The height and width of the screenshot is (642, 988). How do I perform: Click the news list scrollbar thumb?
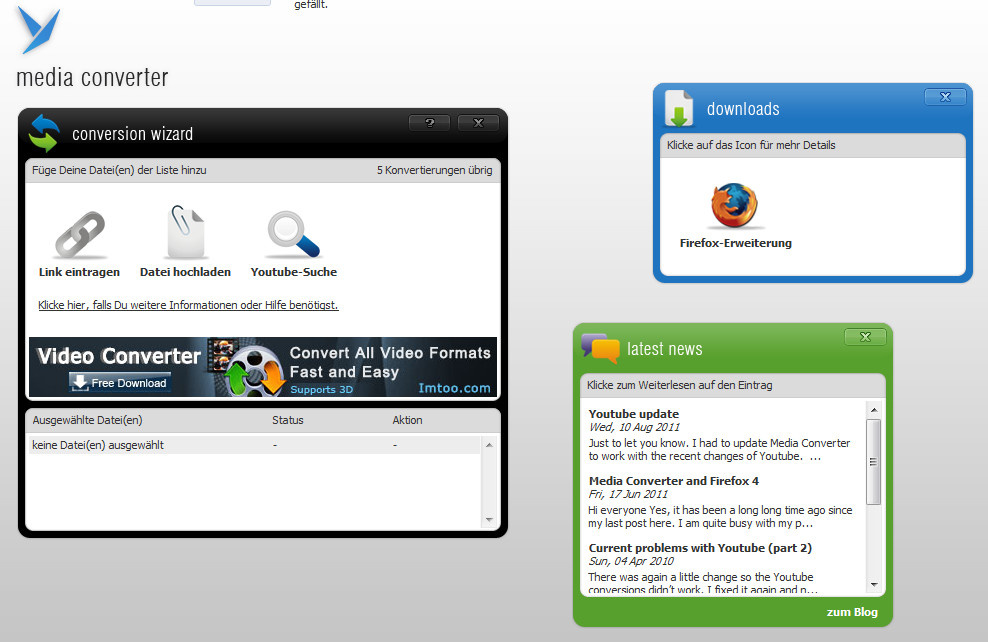click(x=873, y=462)
